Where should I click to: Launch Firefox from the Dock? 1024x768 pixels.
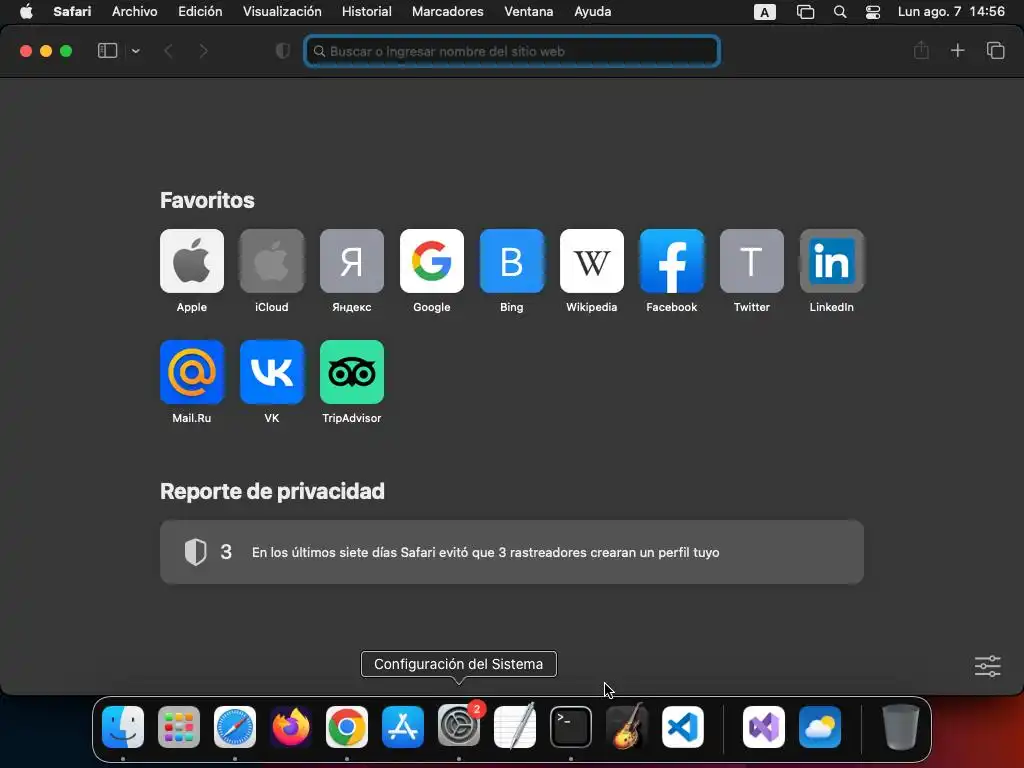click(x=291, y=726)
